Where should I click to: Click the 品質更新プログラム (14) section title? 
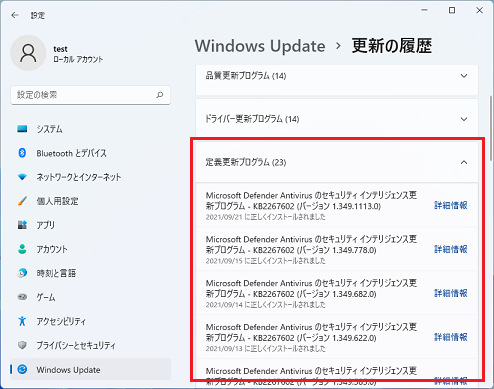click(x=246, y=76)
